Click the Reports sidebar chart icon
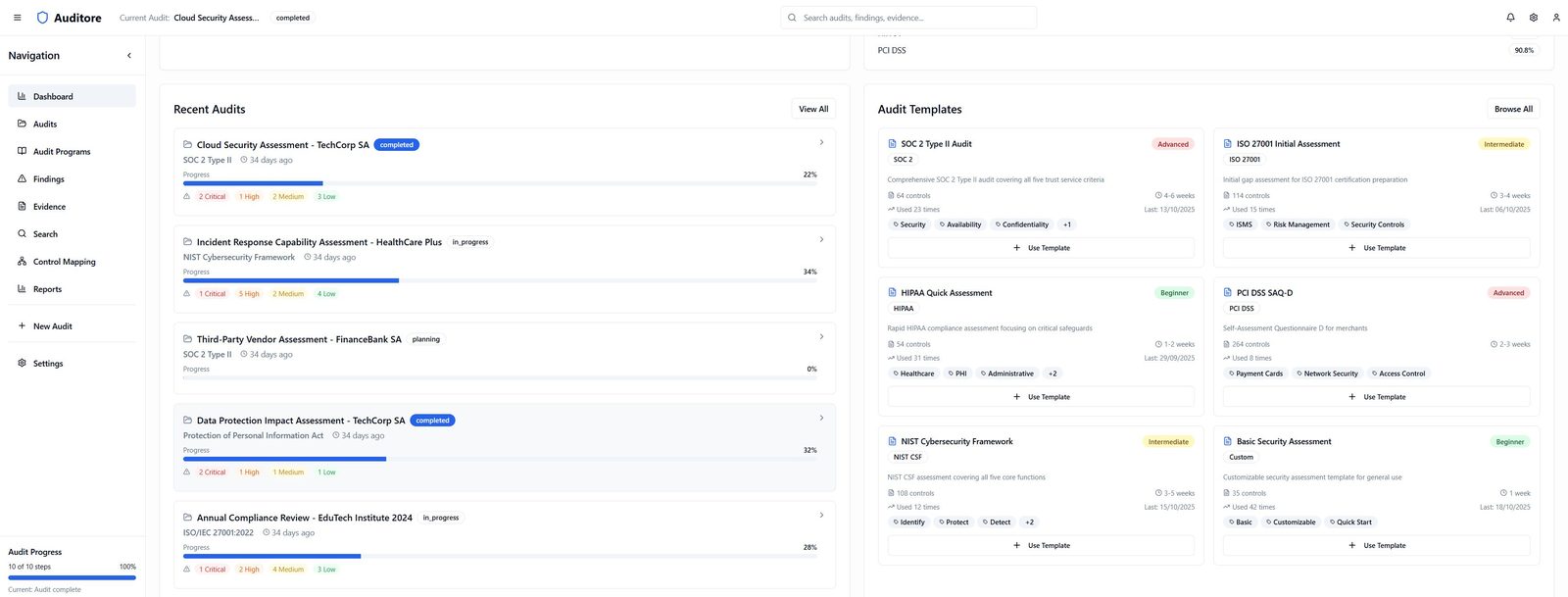The width and height of the screenshot is (1568, 597). pyautogui.click(x=22, y=289)
